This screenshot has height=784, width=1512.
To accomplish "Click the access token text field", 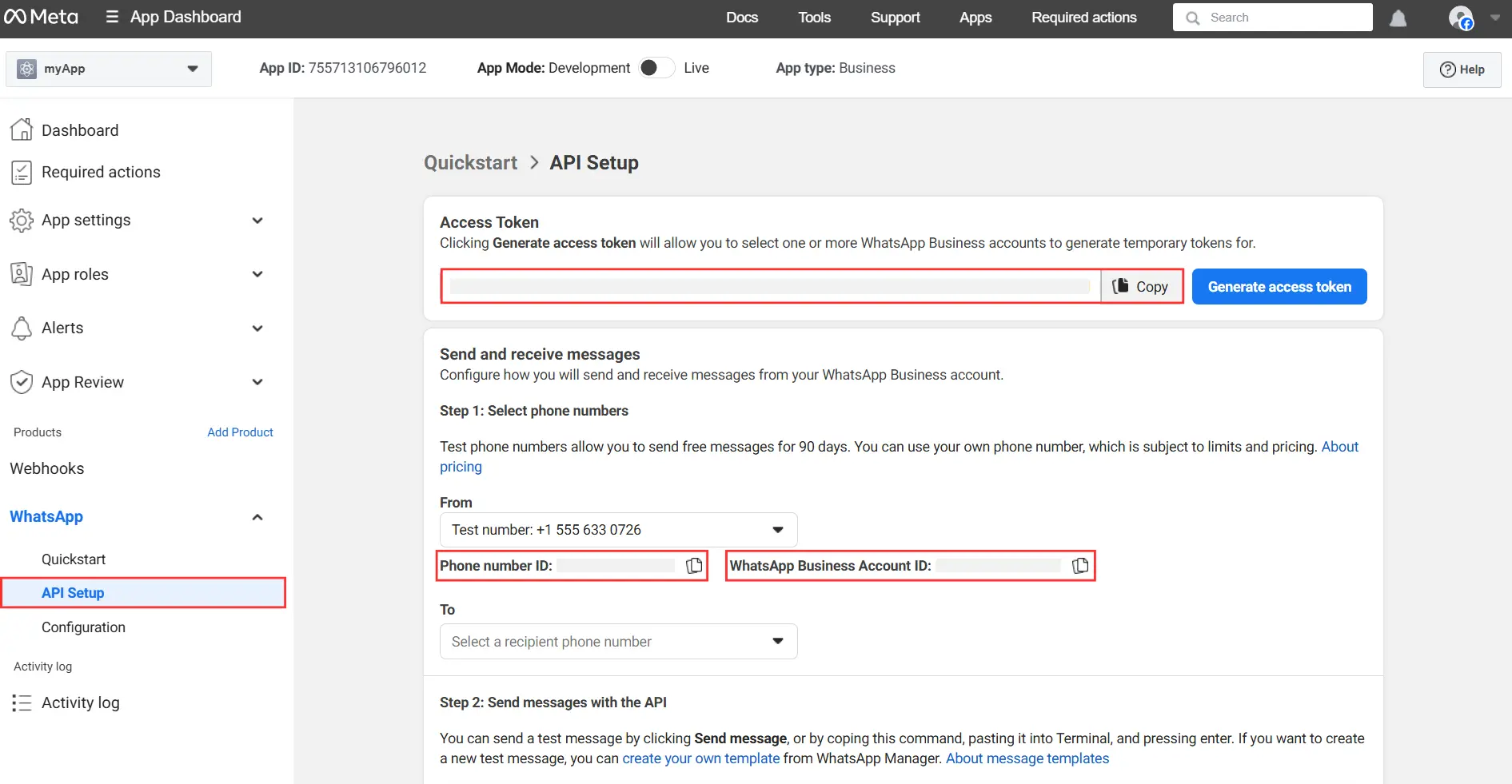I will (x=770, y=286).
